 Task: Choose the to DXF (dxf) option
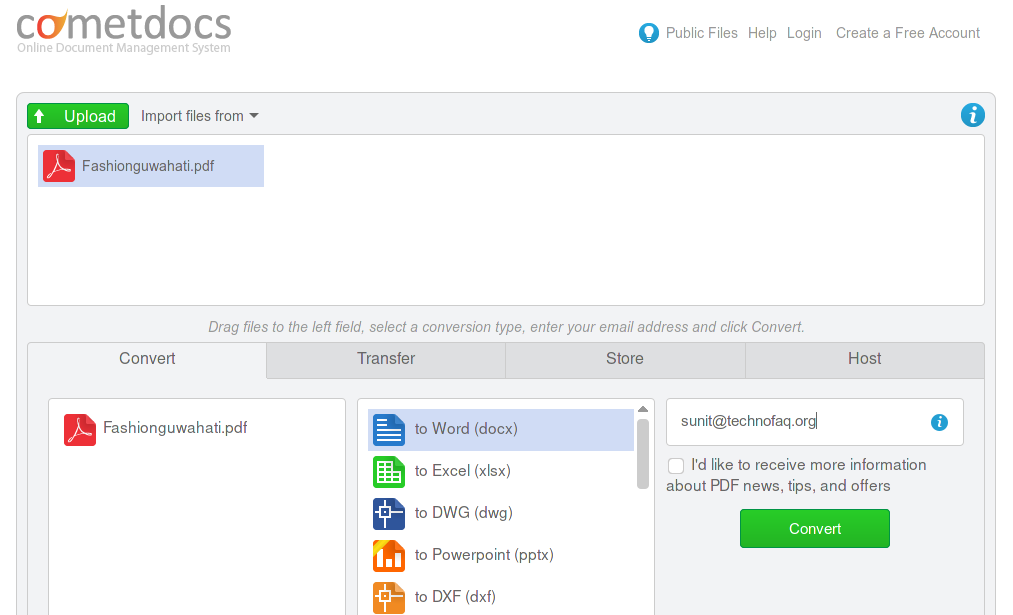coord(501,598)
